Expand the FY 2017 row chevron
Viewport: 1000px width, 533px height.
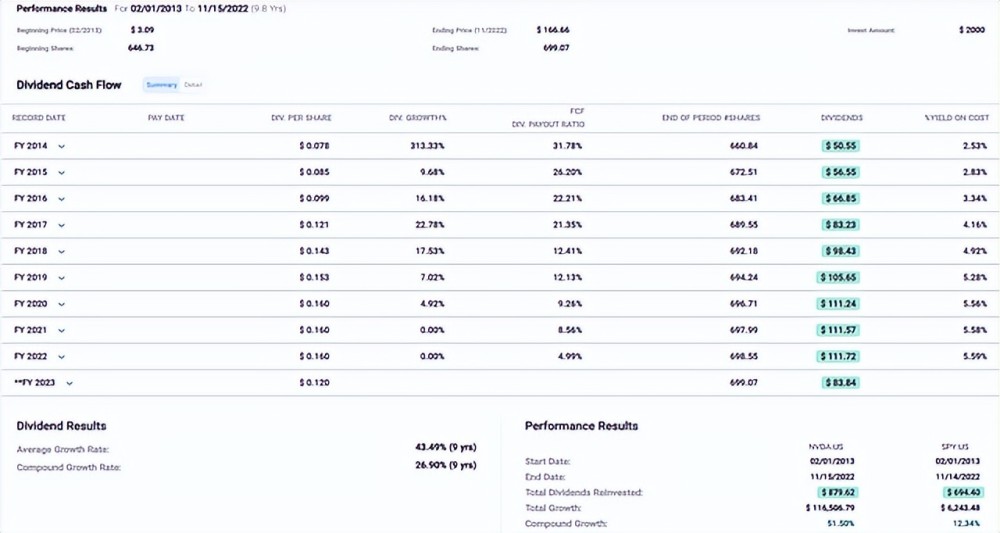62,225
